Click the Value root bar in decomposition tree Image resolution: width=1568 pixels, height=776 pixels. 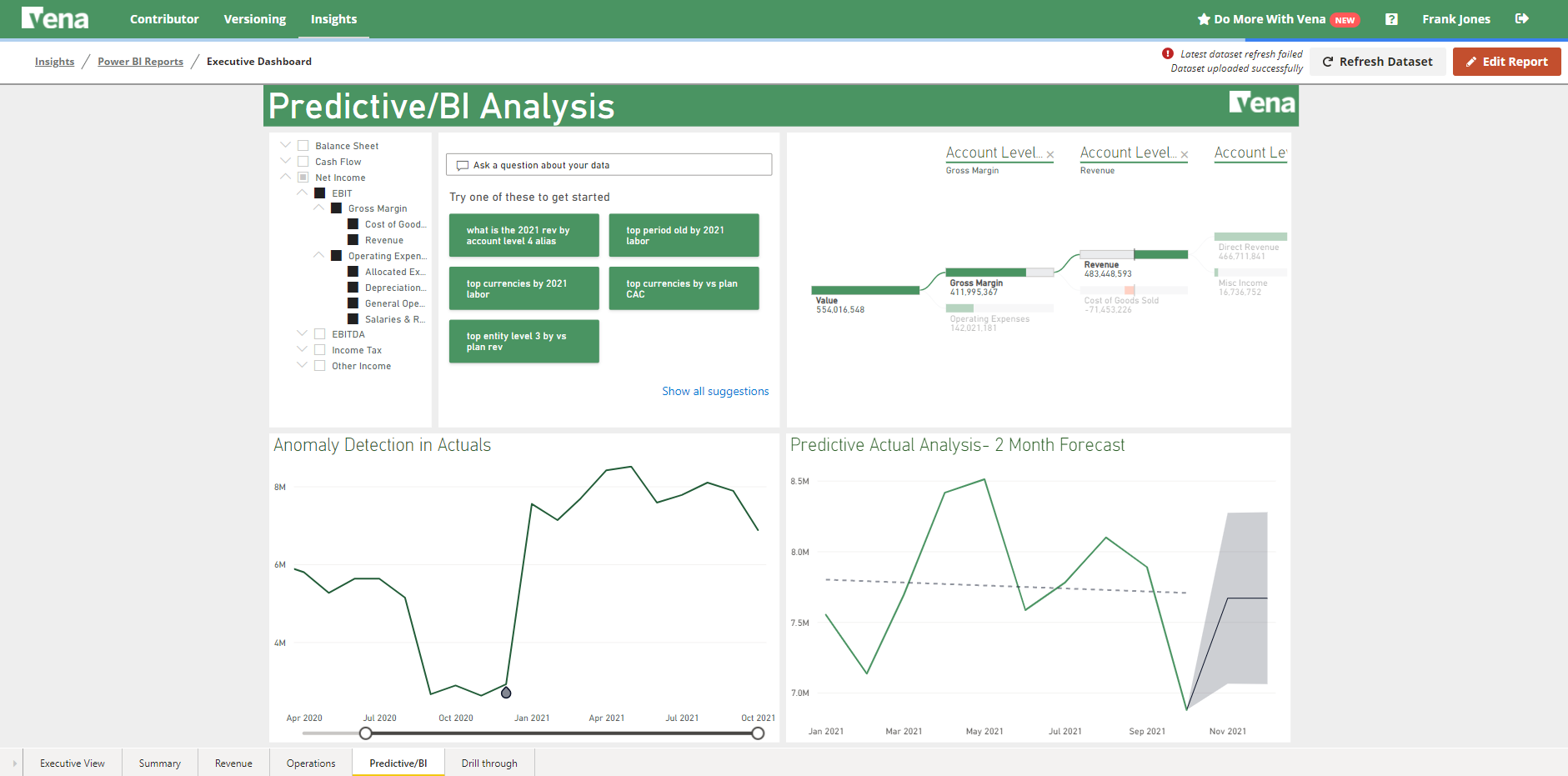[865, 290]
